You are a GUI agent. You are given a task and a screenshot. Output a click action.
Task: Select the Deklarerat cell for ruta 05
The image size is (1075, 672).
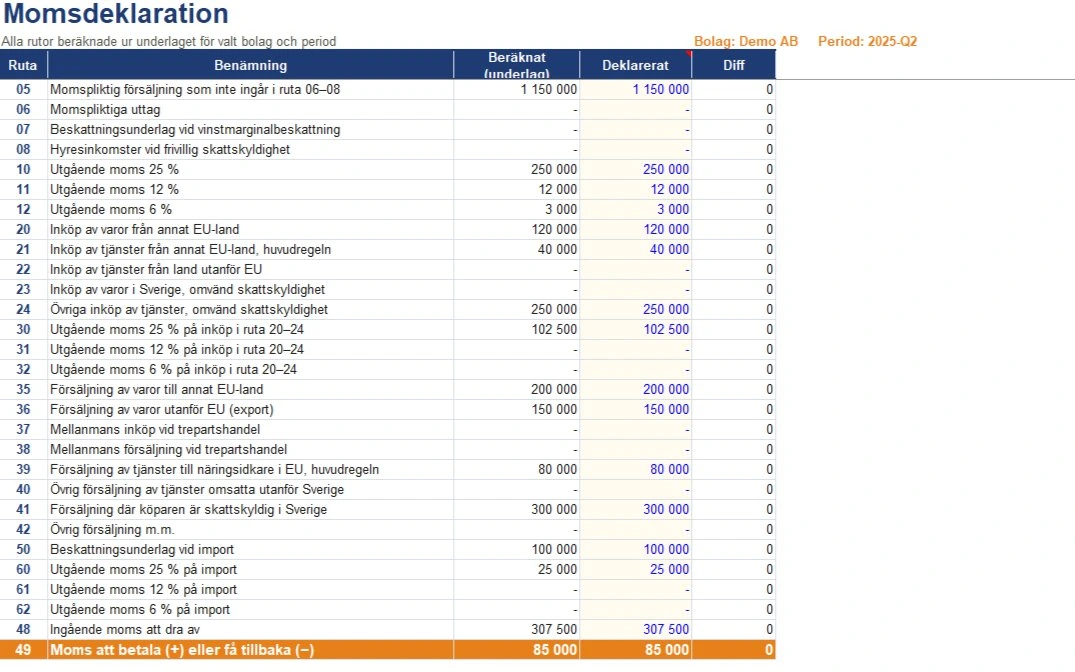coord(636,89)
